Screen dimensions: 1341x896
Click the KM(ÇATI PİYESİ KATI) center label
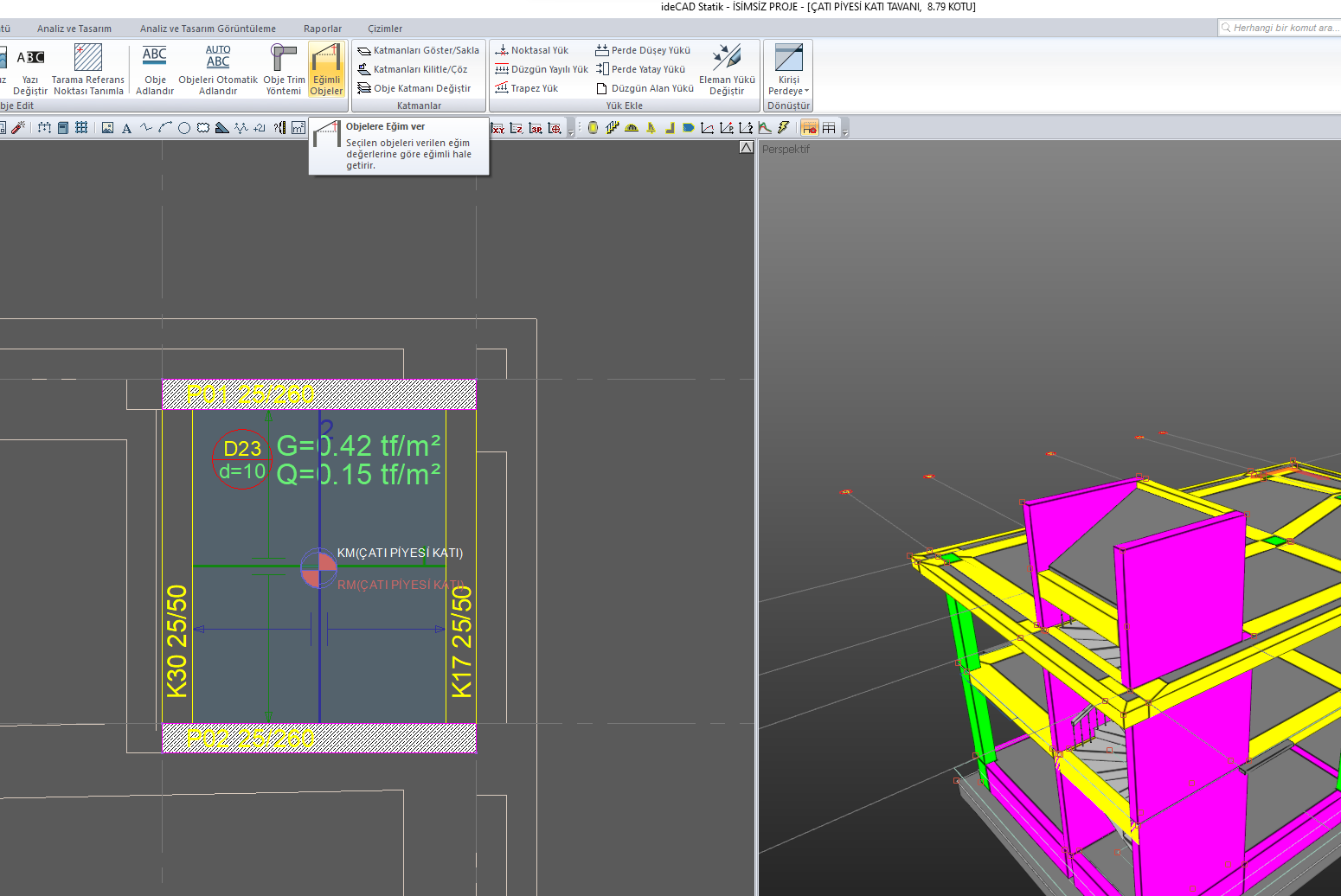pos(400,553)
